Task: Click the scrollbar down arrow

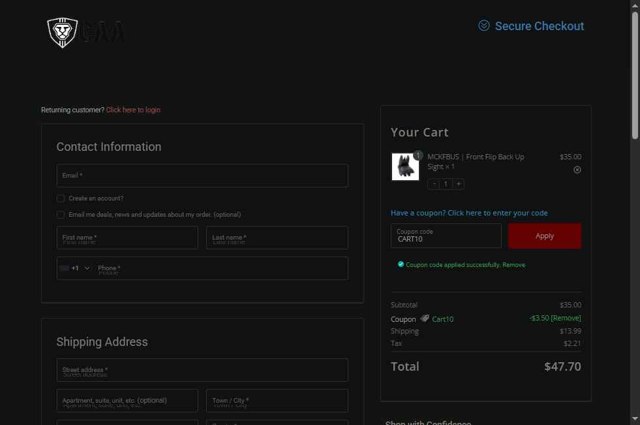Action: 635,418
